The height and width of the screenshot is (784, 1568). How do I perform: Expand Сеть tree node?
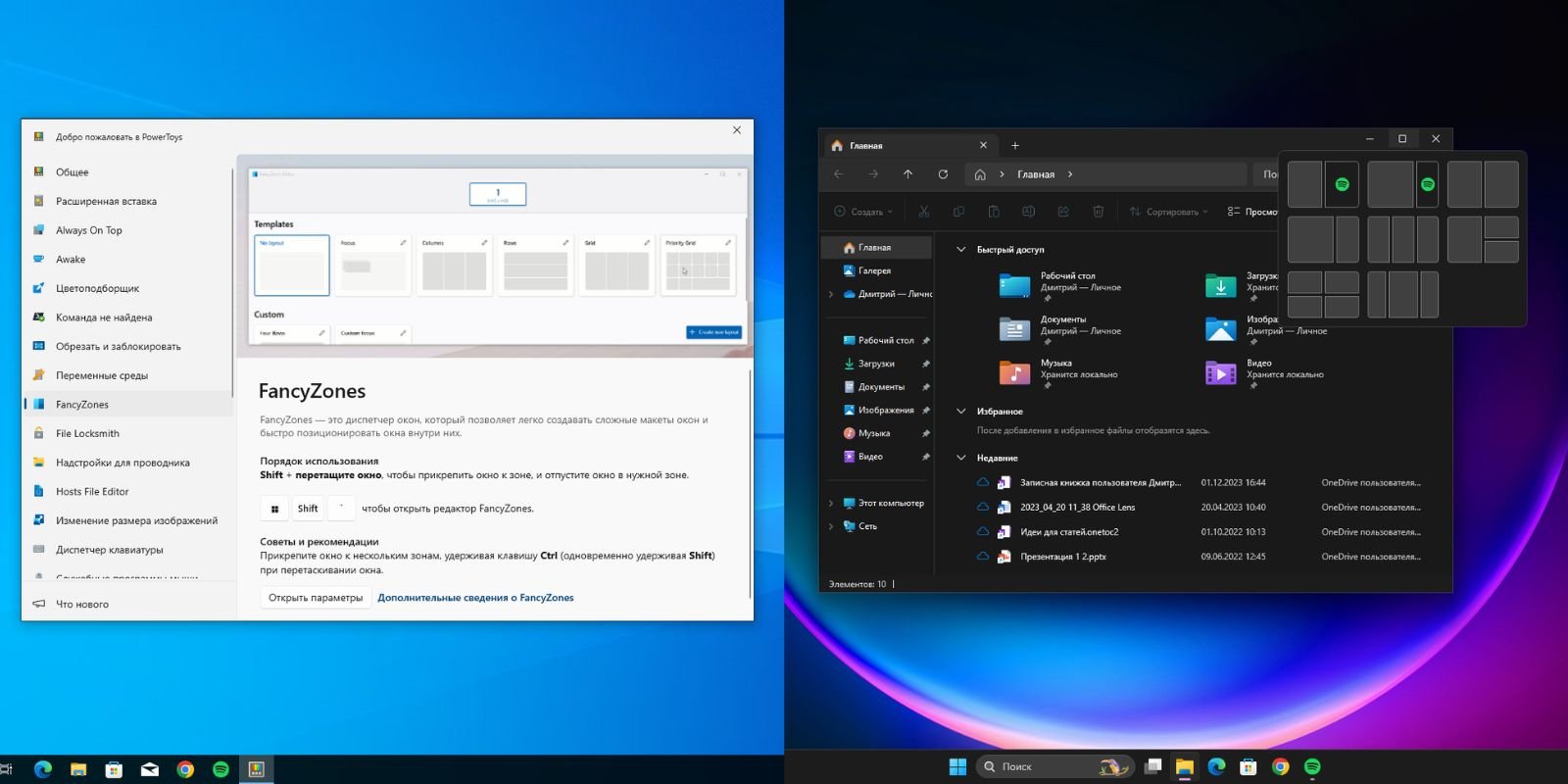tap(831, 526)
